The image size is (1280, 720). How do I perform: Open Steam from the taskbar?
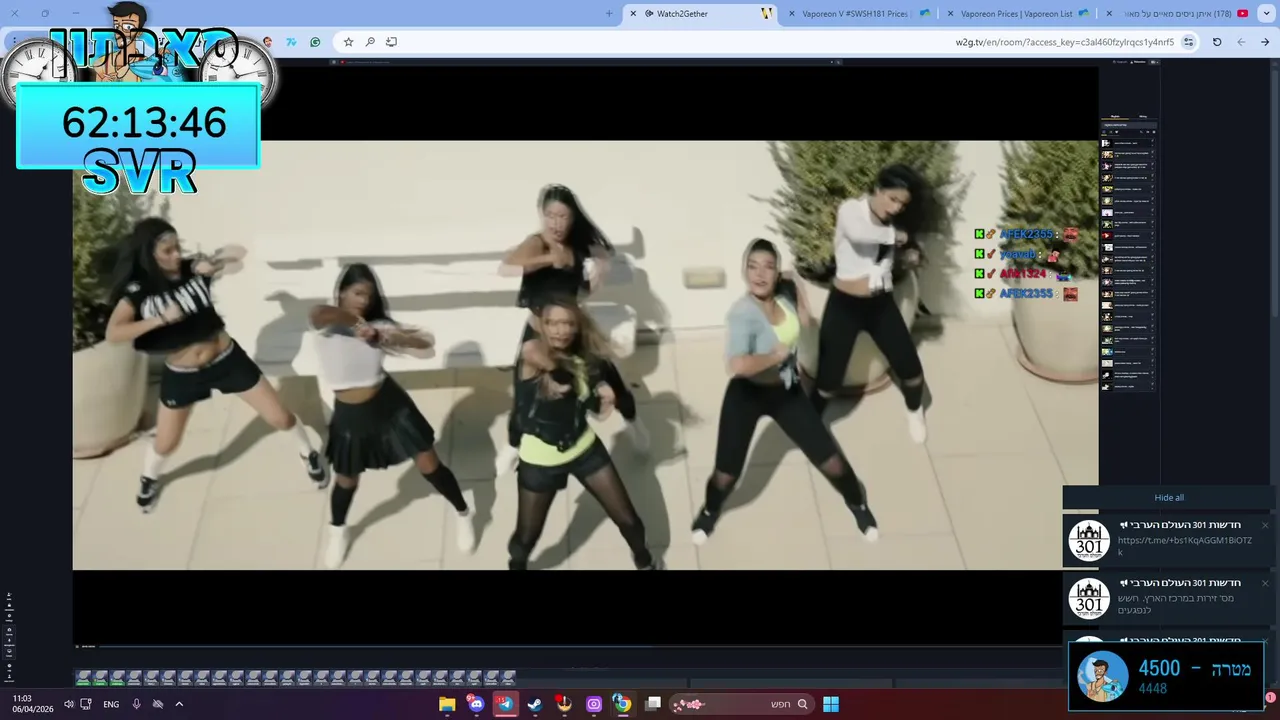point(535,704)
